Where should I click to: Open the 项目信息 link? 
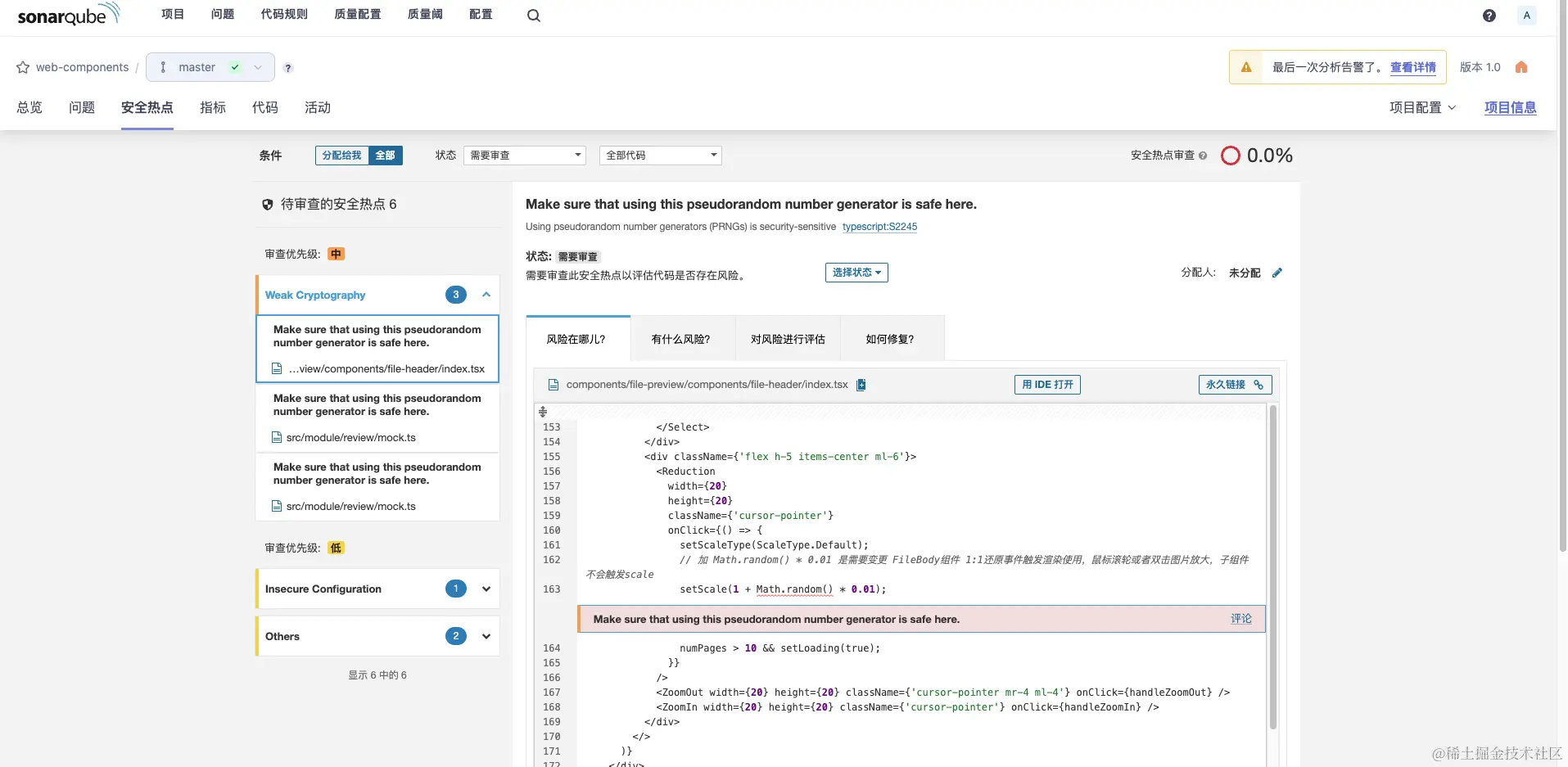[x=1510, y=107]
